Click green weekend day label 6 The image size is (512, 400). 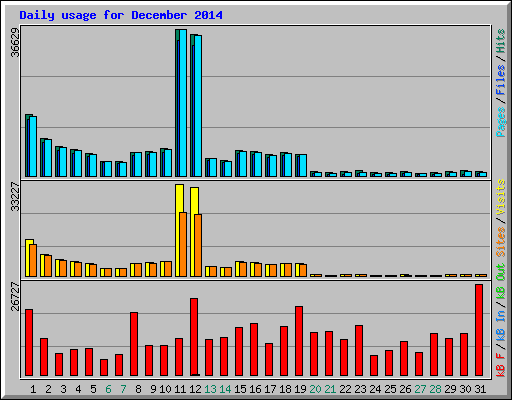point(108,389)
